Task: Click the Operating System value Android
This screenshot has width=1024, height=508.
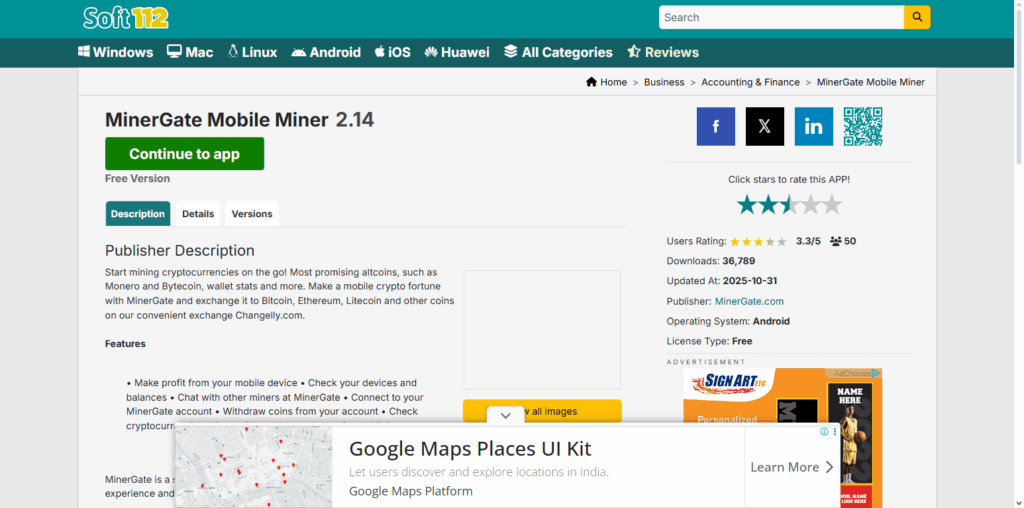Action: pos(771,321)
